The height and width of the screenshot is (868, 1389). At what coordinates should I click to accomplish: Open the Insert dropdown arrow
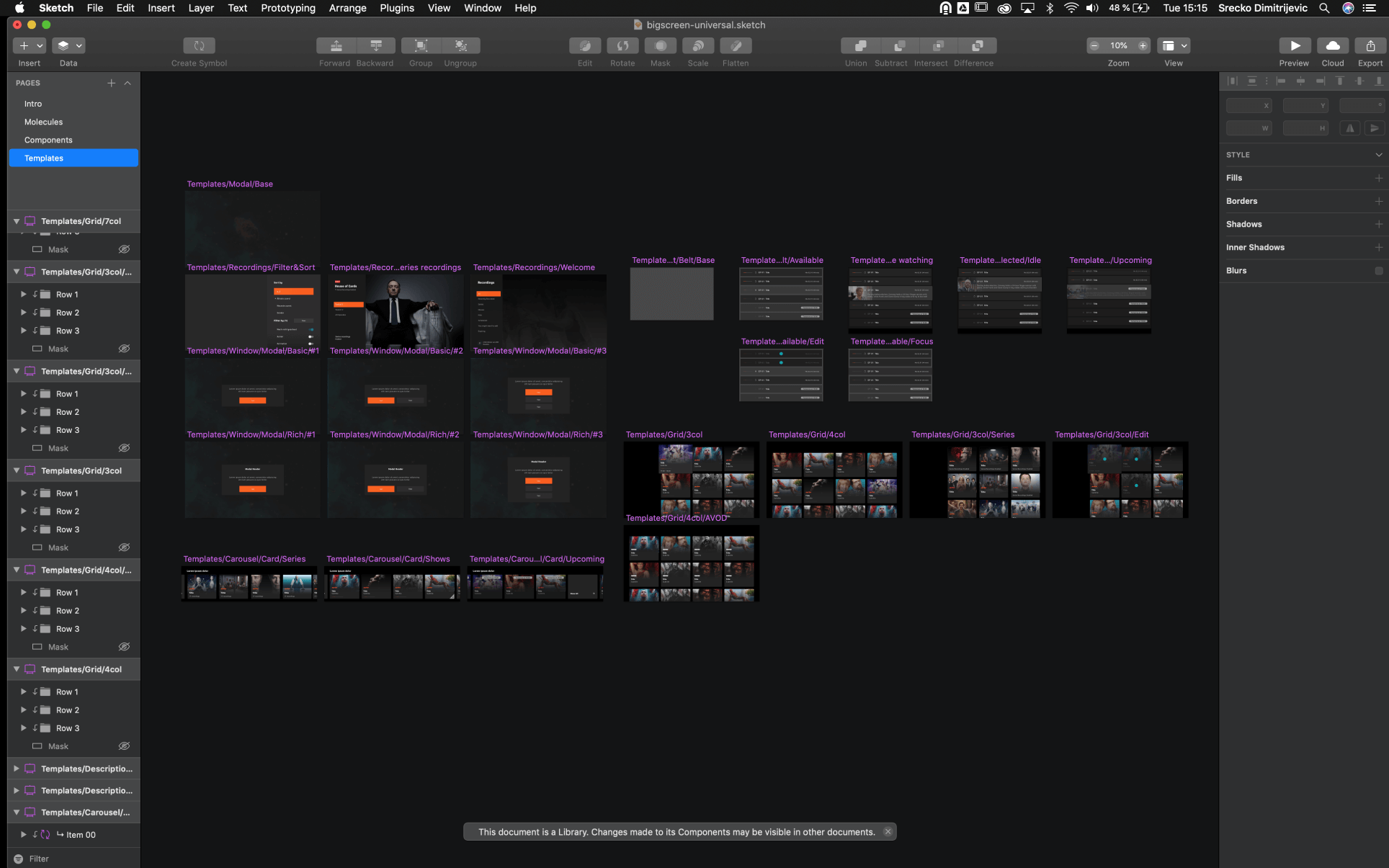click(40, 45)
